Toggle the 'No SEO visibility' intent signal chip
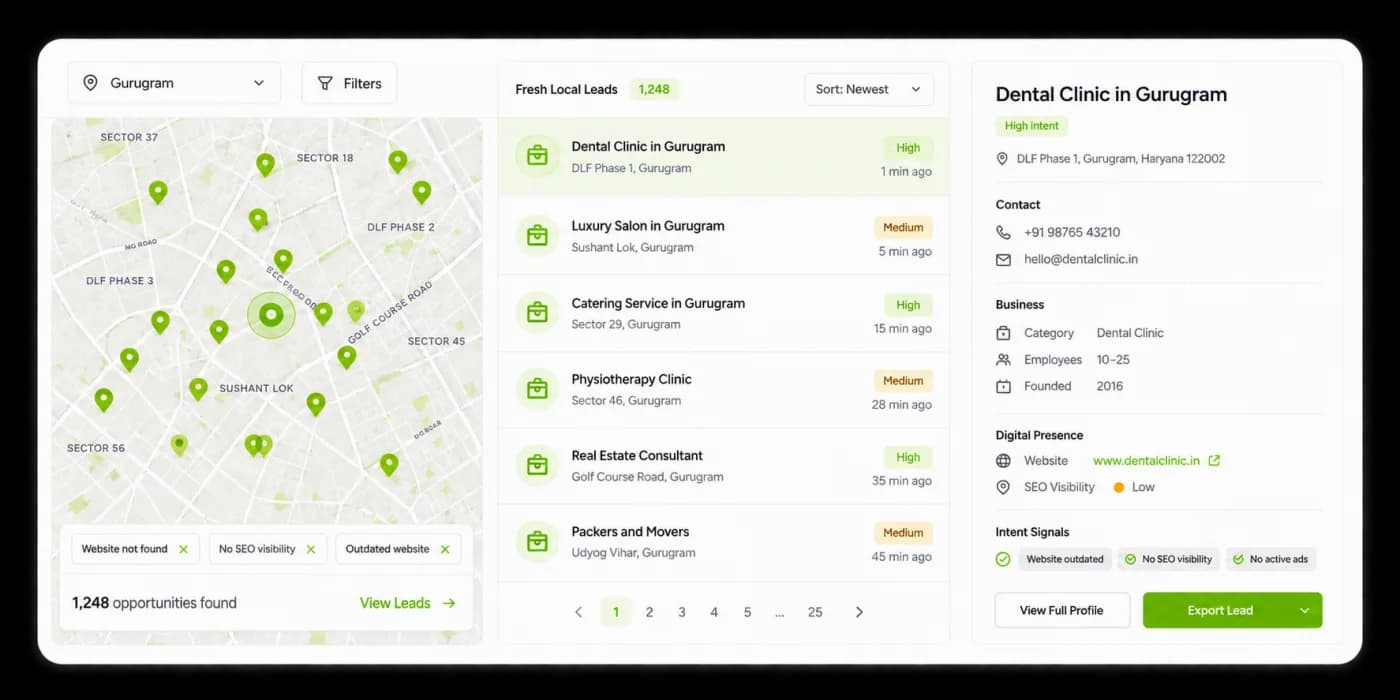The image size is (1400, 700). click(1168, 559)
